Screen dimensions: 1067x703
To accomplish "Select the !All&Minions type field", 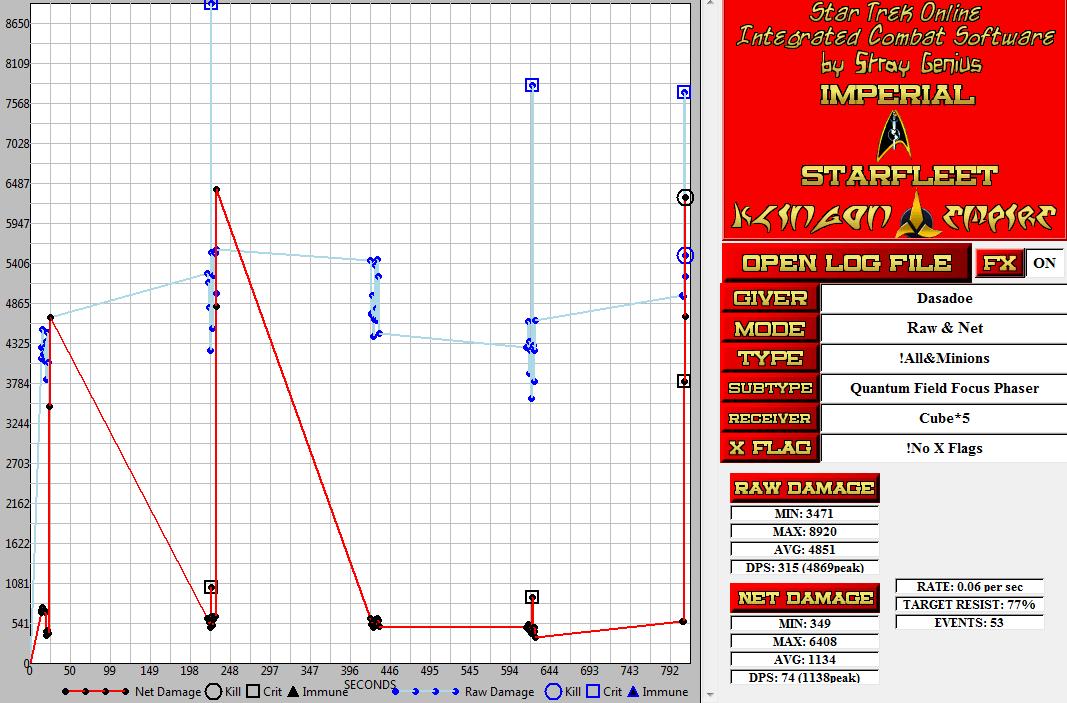I will click(x=945, y=358).
